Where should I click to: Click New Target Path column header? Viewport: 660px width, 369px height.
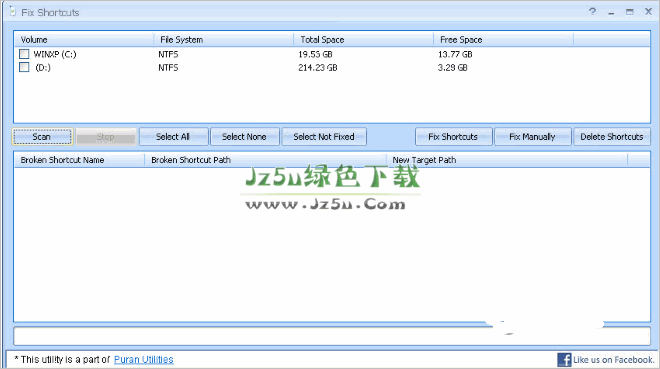click(507, 160)
